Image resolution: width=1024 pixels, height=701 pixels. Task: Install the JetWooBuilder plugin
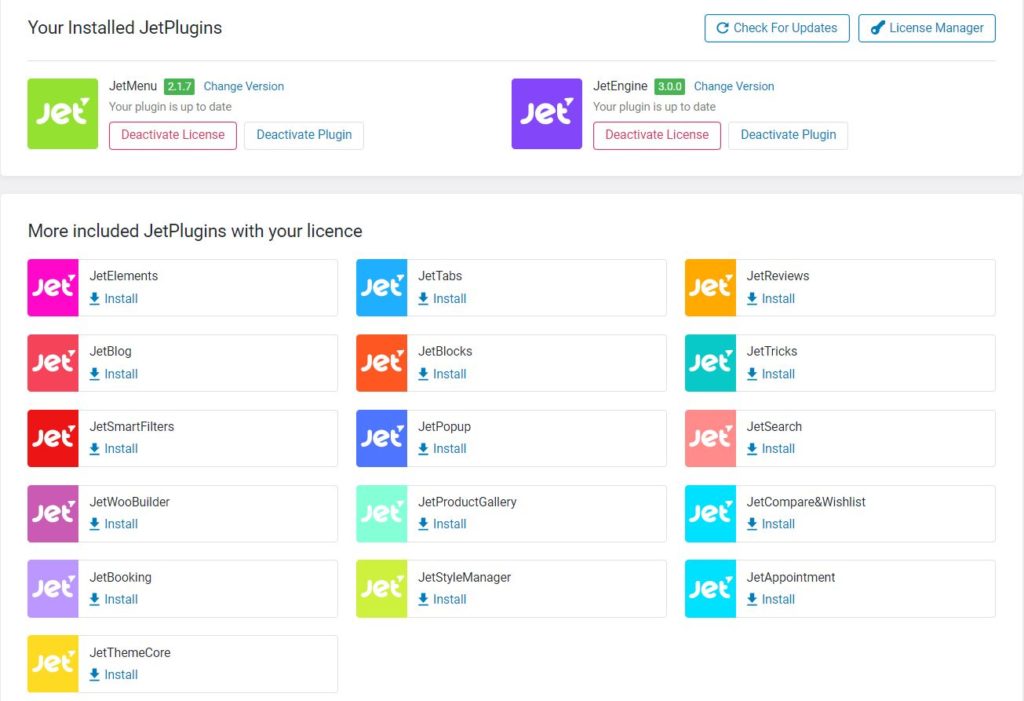[x=114, y=524]
